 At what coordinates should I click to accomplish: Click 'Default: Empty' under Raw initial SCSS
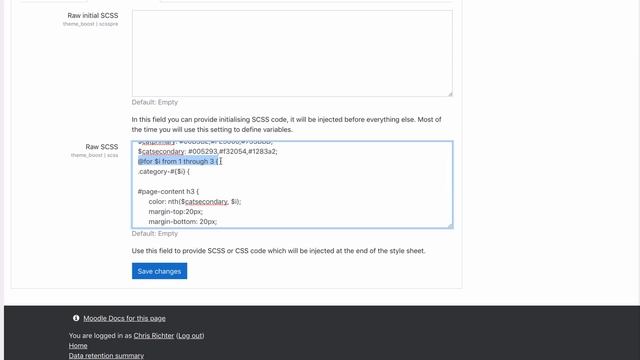[155, 102]
